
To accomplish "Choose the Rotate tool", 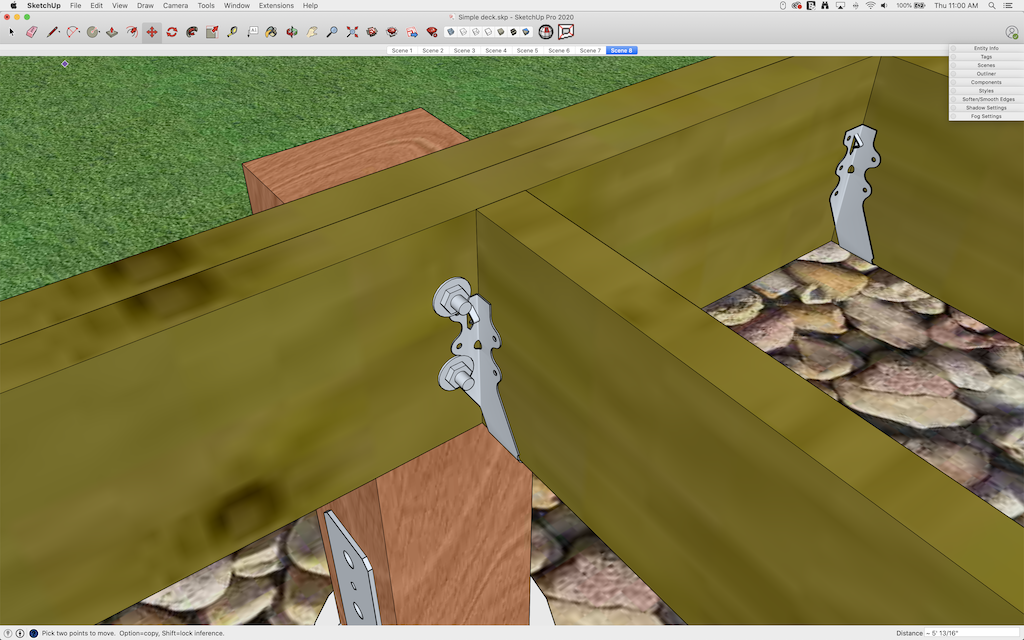I will pyautogui.click(x=171, y=32).
